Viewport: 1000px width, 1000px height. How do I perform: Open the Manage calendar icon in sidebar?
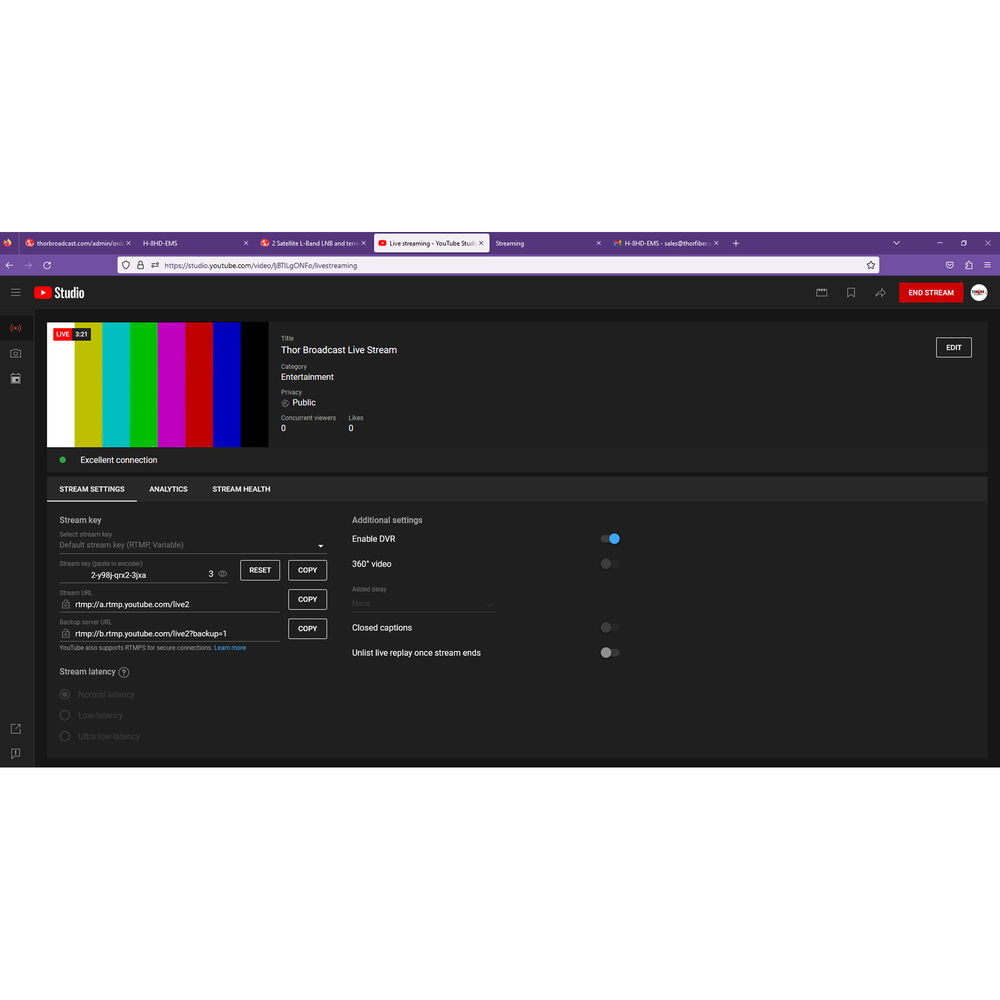click(x=15, y=379)
